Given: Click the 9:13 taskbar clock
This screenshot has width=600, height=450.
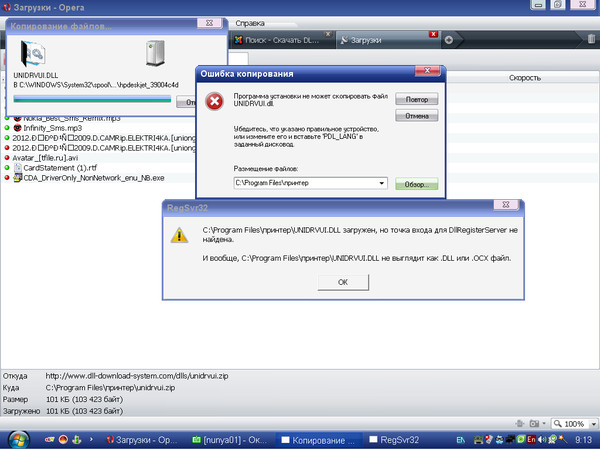Looking at the screenshot, I should tap(583, 440).
